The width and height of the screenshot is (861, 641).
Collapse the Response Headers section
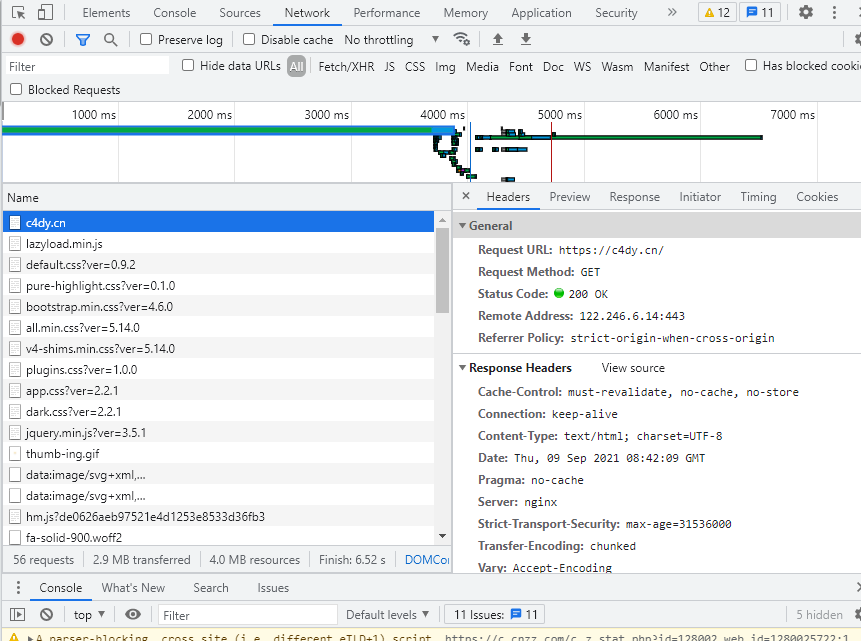[x=462, y=368]
